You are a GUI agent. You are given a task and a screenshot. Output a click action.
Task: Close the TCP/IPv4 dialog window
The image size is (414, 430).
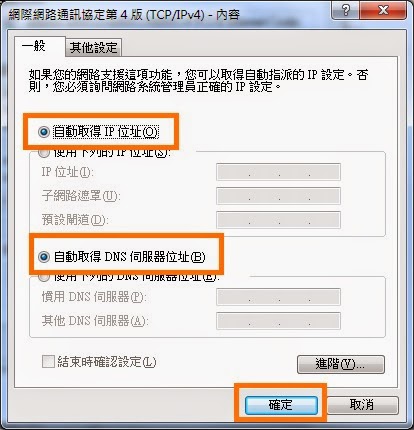tap(383, 10)
